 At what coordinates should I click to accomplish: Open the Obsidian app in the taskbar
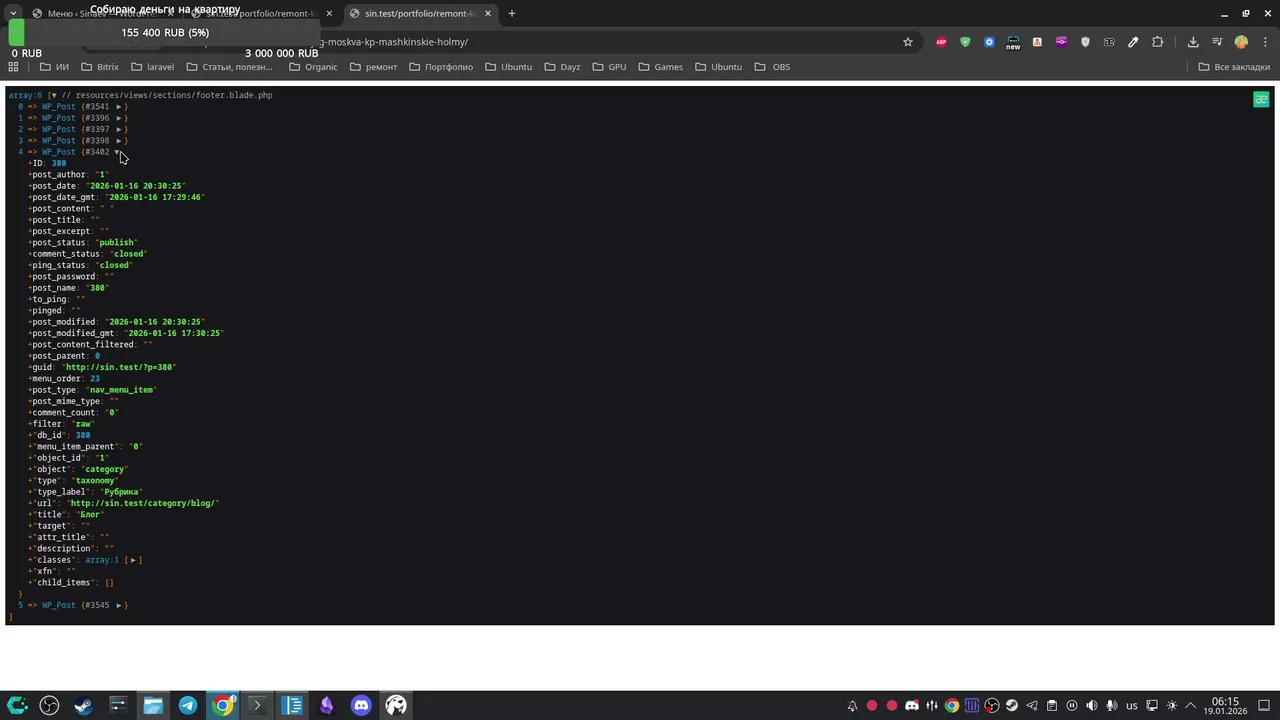(x=326, y=706)
